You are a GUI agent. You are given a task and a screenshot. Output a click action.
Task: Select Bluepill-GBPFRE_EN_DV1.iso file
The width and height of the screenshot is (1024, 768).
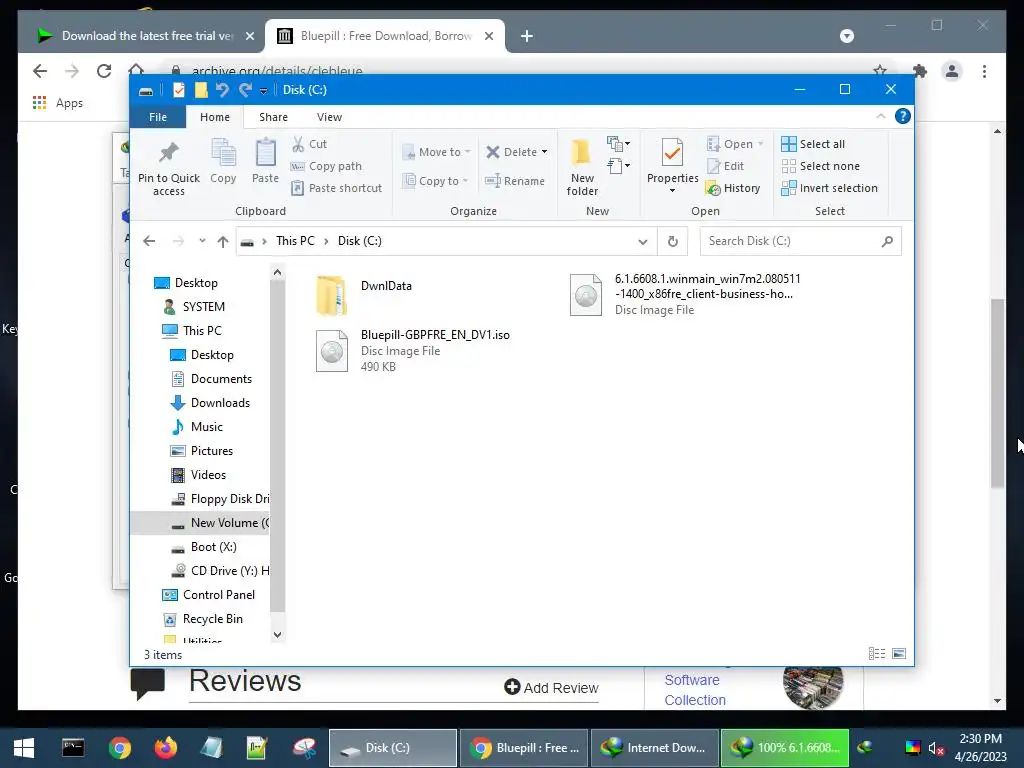[x=413, y=351]
